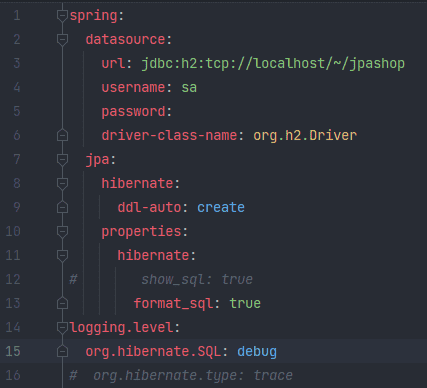
Task: Collapse the spring block fold marker
Action: tap(62, 16)
